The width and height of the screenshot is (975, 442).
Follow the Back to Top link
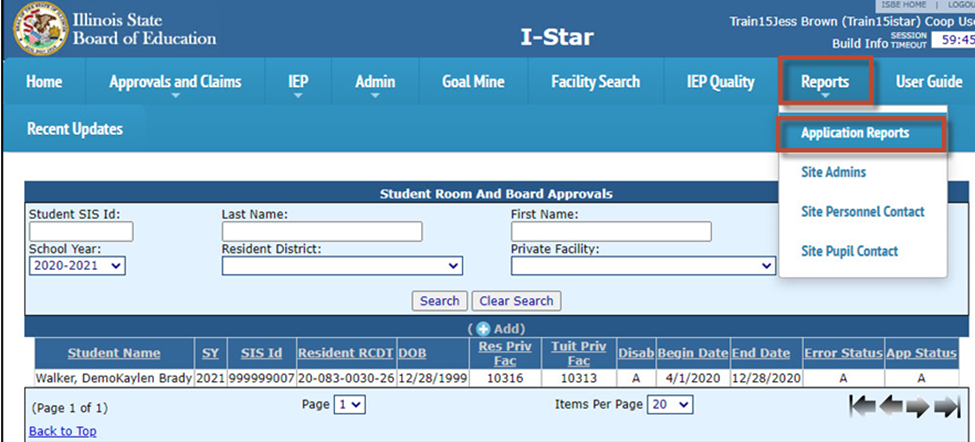point(62,431)
